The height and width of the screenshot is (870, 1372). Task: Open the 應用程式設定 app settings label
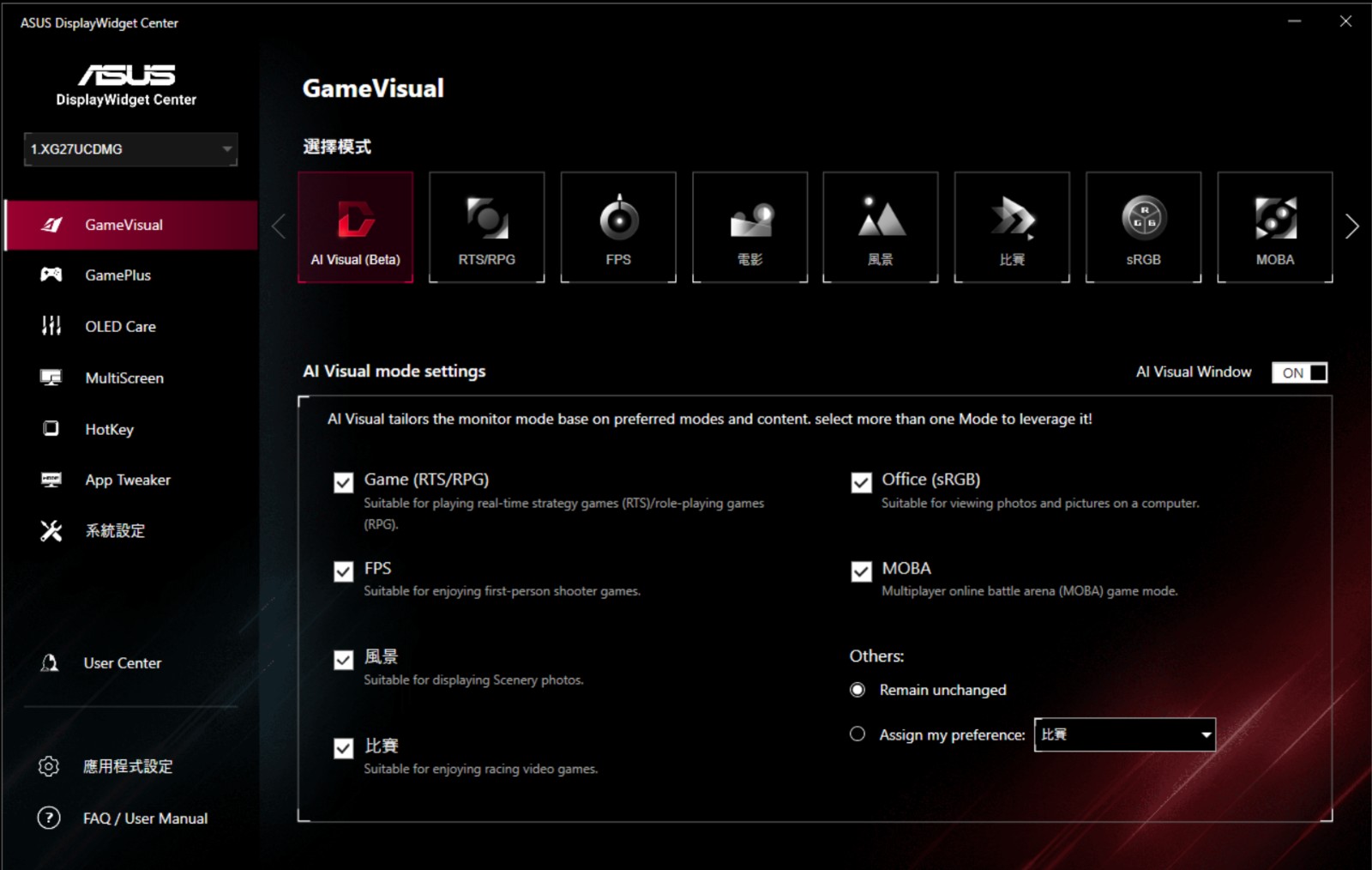[x=128, y=766]
